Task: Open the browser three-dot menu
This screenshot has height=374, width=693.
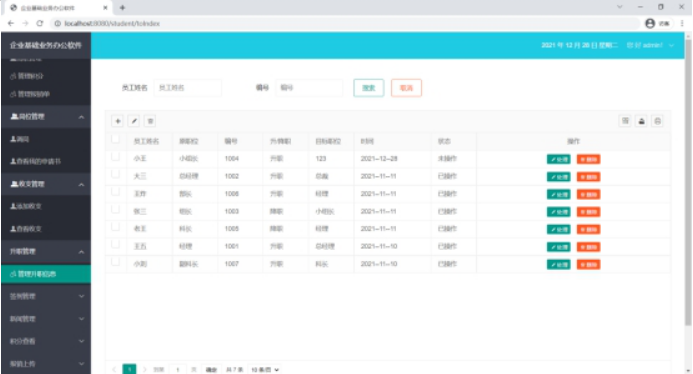Action: click(682, 23)
